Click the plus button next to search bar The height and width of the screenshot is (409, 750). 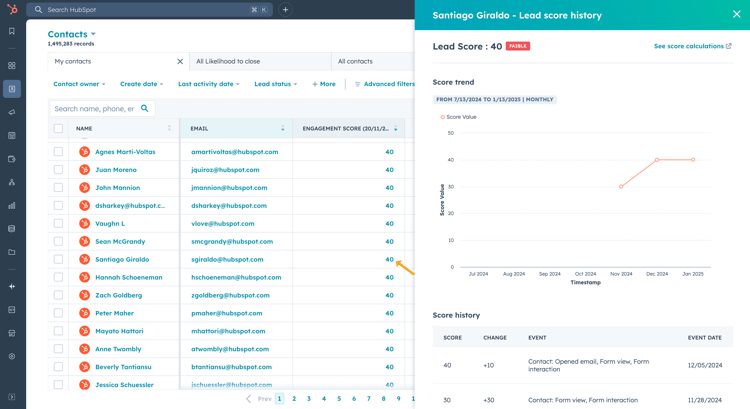(286, 10)
